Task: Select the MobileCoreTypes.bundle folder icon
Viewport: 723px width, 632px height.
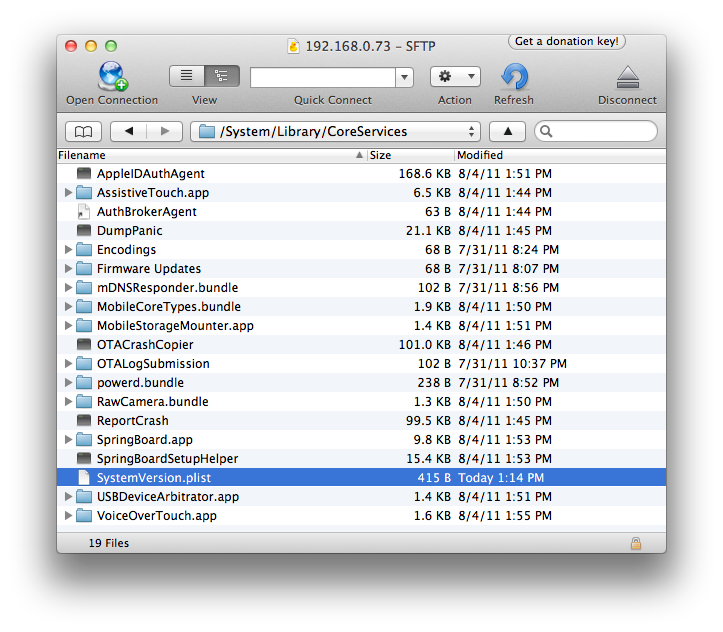Action: 84,307
